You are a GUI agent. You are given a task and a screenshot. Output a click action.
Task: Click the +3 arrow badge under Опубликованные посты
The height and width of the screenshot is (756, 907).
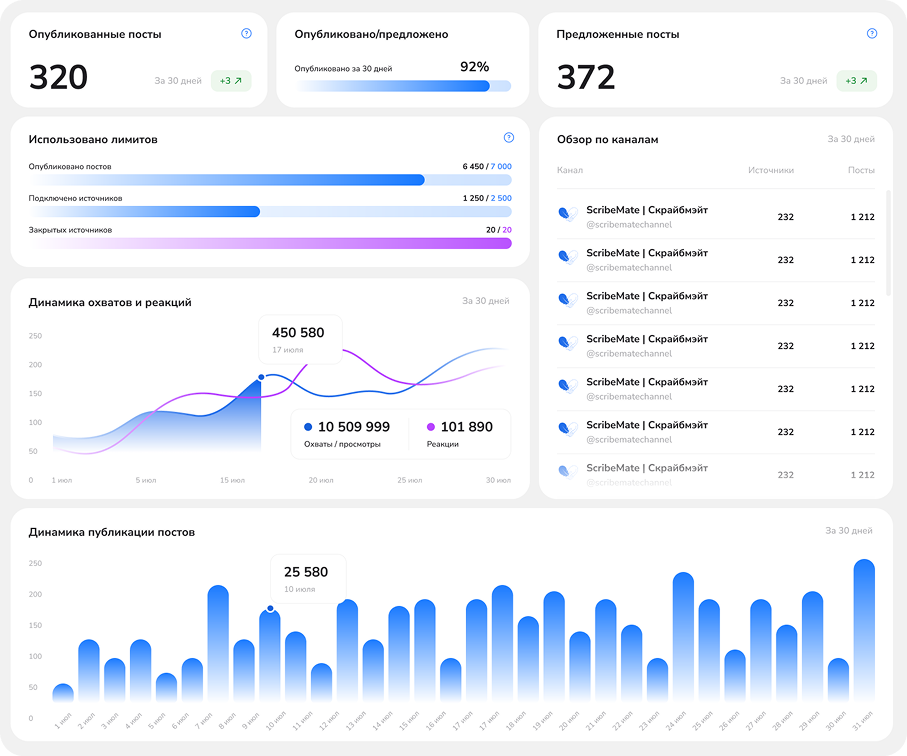pos(231,81)
